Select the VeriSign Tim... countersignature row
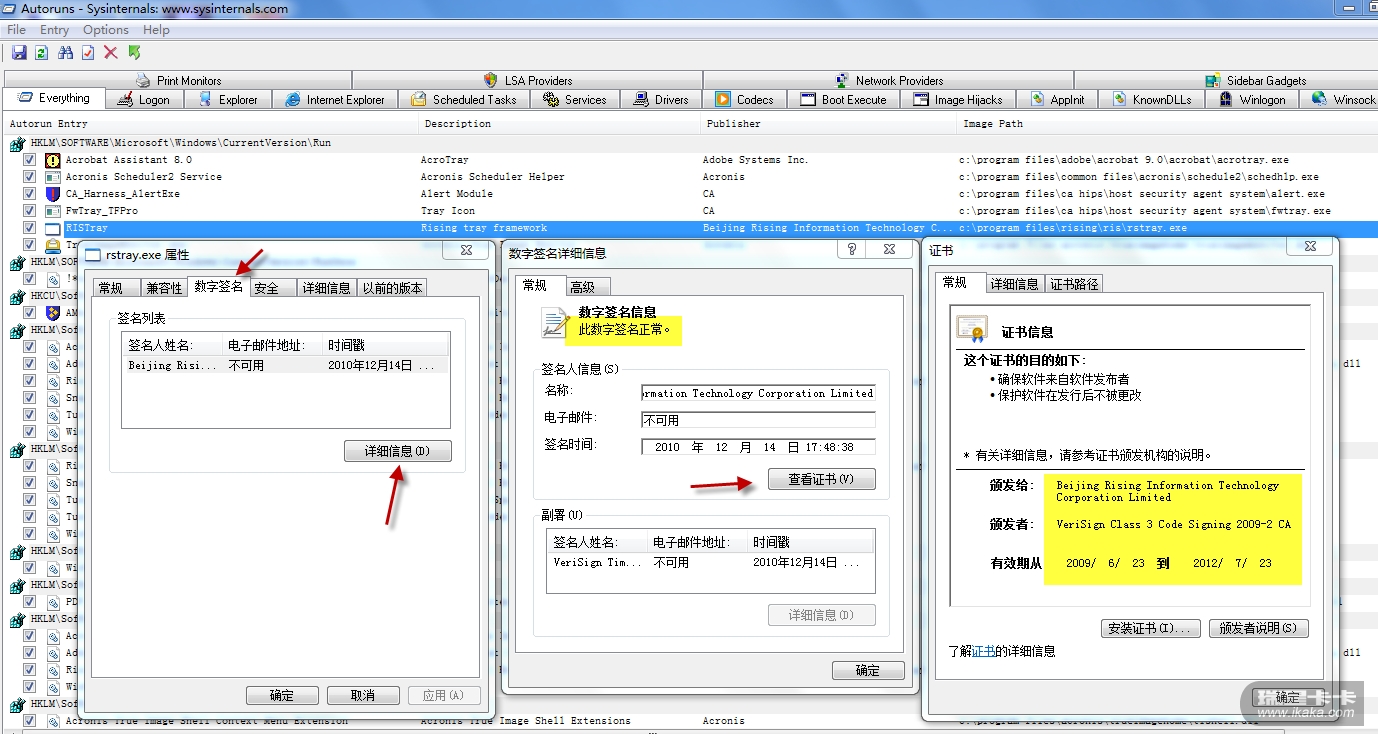The height and width of the screenshot is (734, 1378). [x=711, y=563]
